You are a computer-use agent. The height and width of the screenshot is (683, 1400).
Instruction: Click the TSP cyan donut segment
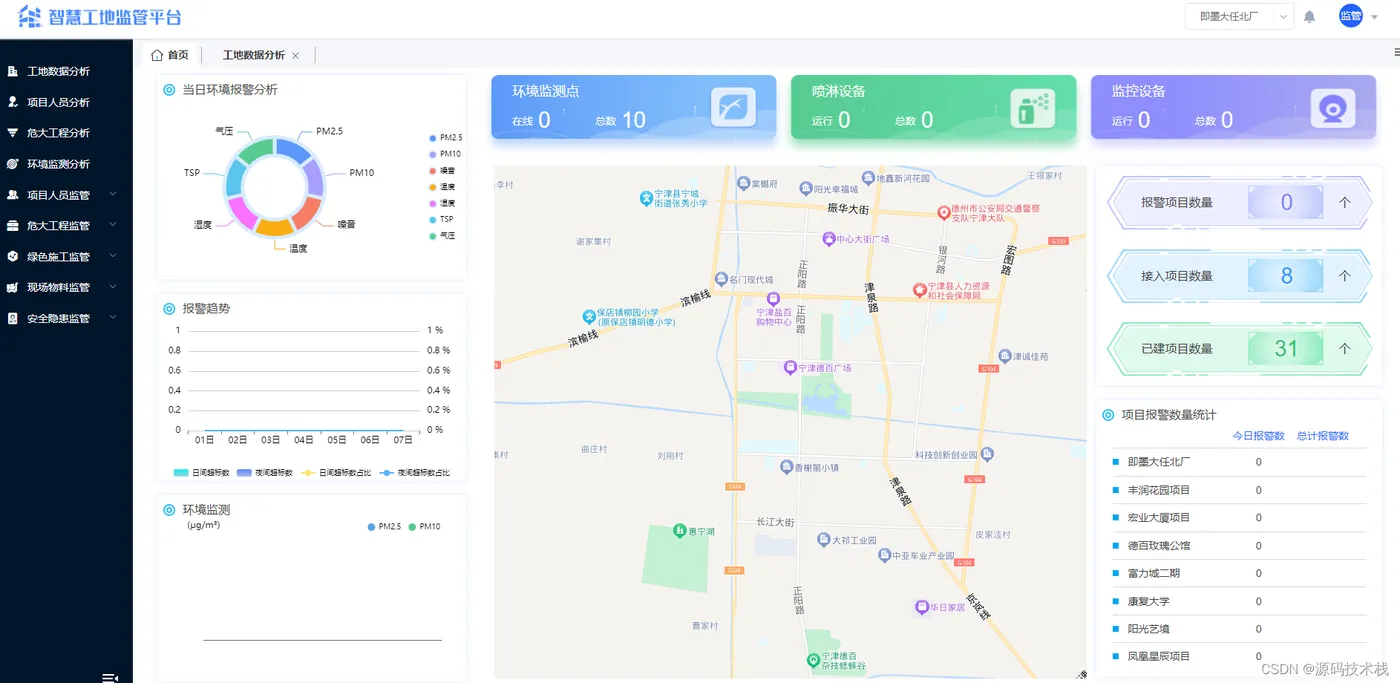235,179
